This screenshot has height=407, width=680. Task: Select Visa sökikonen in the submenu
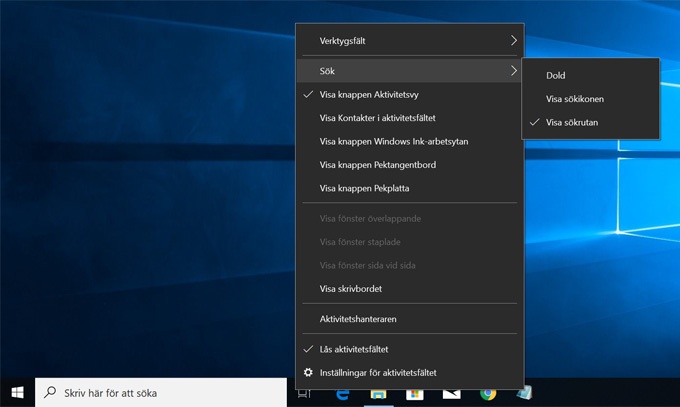(x=574, y=99)
